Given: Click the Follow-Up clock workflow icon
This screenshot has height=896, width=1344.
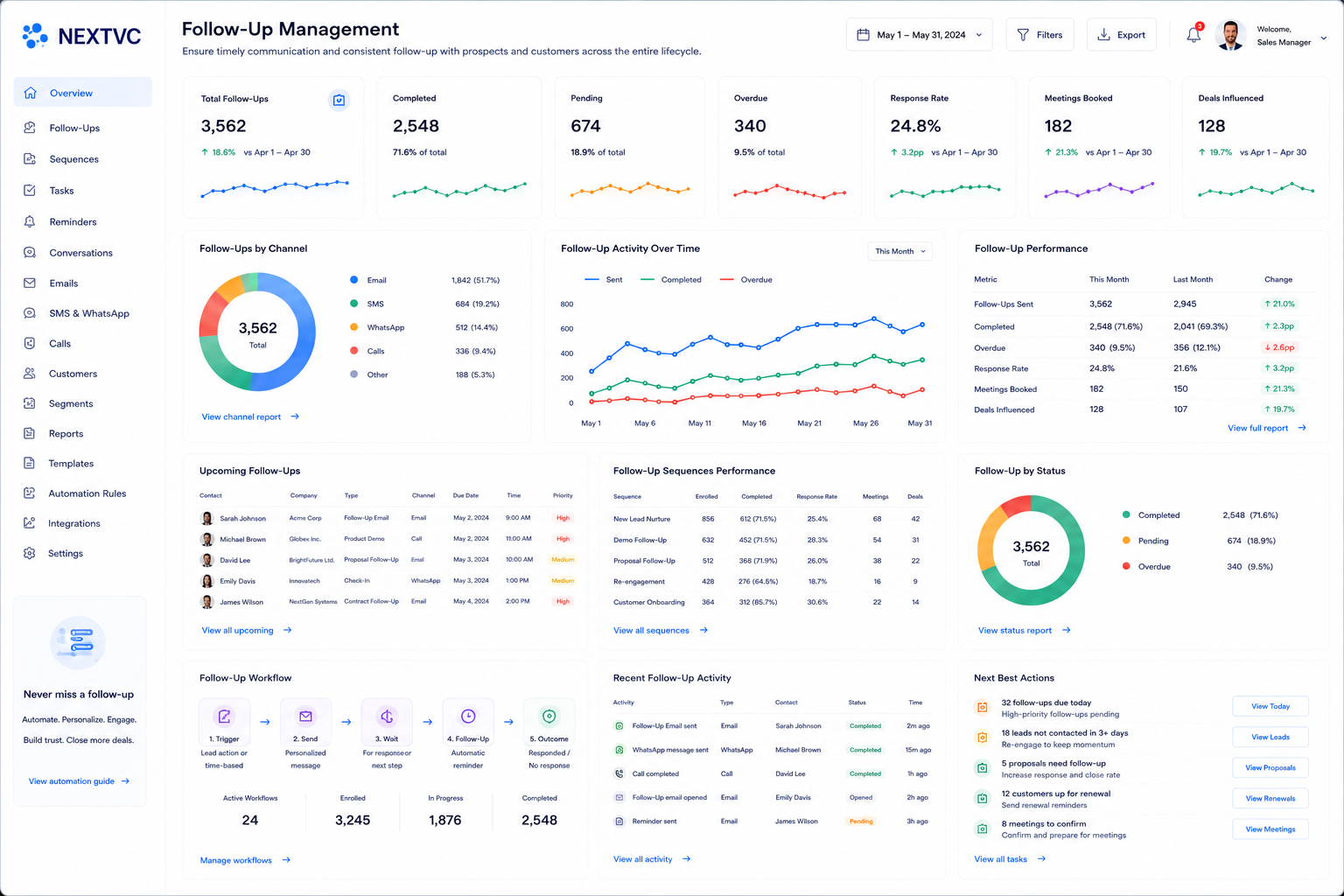Looking at the screenshot, I should 468,717.
